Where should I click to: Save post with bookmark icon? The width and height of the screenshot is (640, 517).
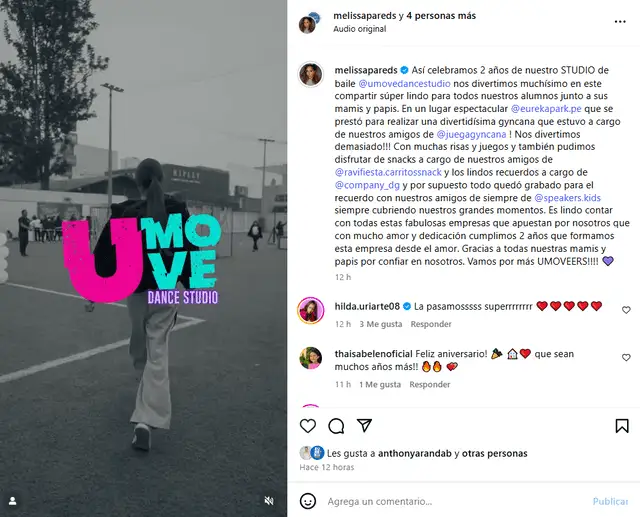point(622,426)
